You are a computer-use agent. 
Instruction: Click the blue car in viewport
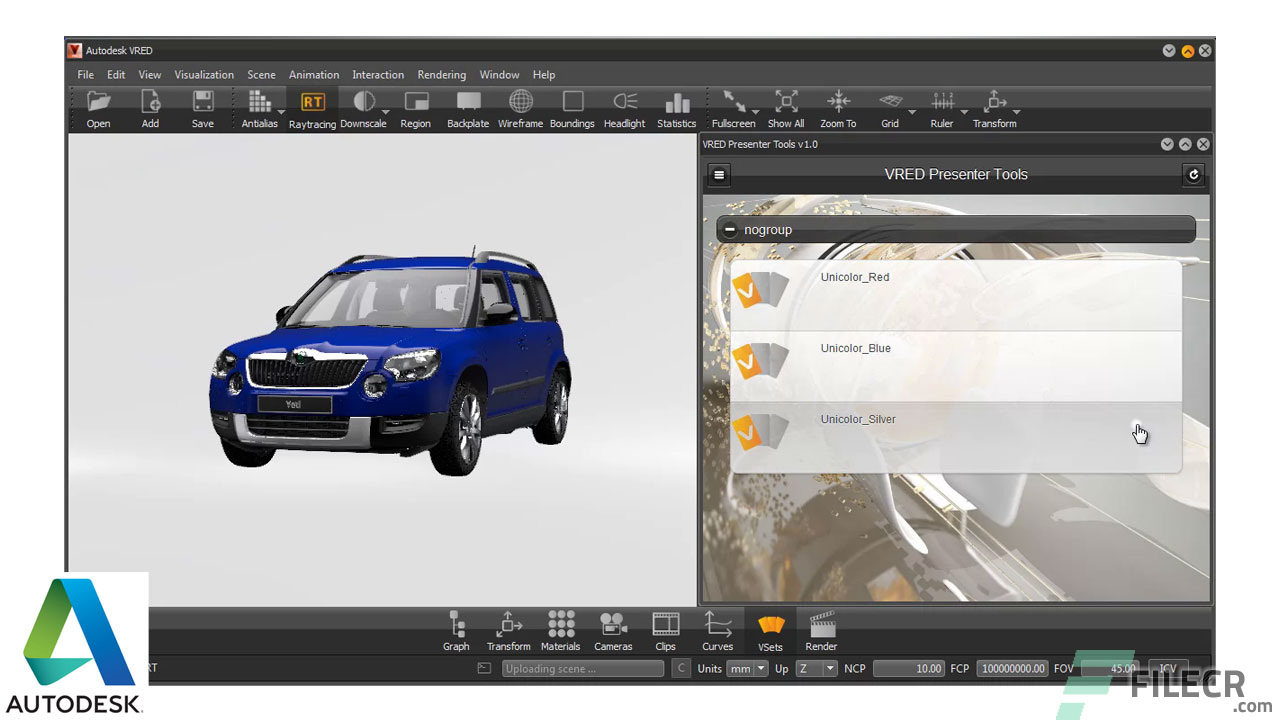(390, 360)
